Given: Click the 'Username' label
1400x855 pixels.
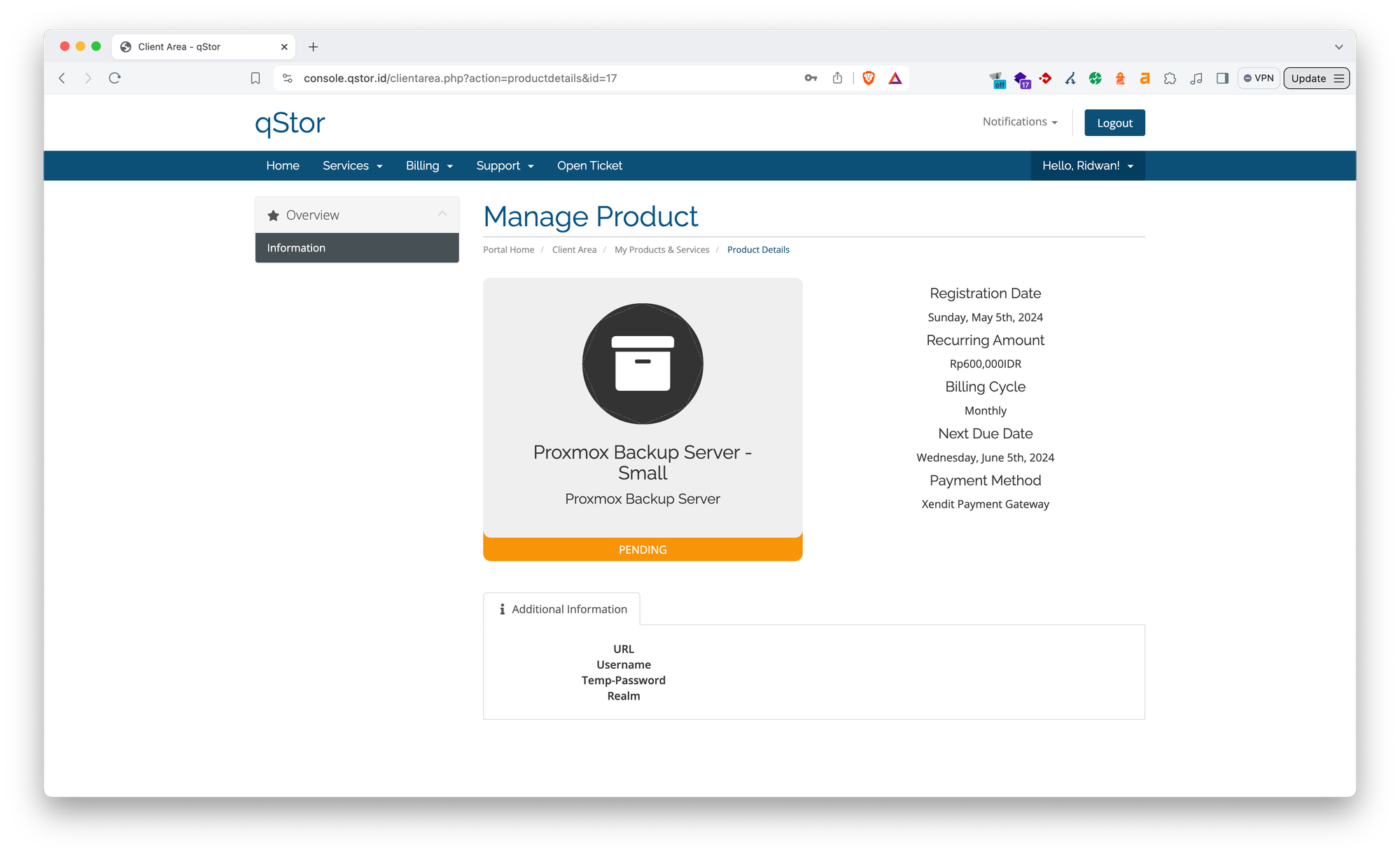Looking at the screenshot, I should [x=624, y=665].
